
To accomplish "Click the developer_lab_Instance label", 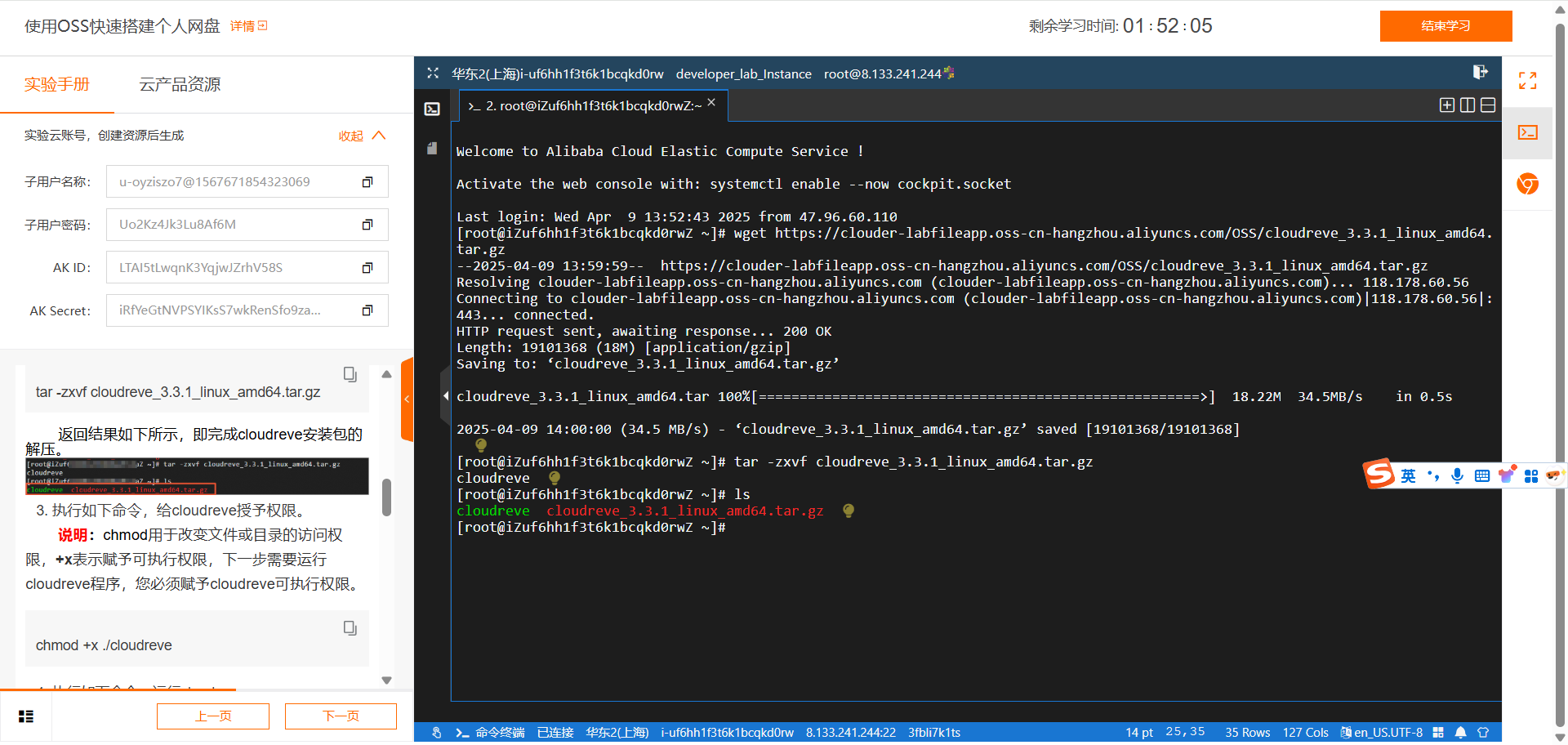I will (744, 74).
